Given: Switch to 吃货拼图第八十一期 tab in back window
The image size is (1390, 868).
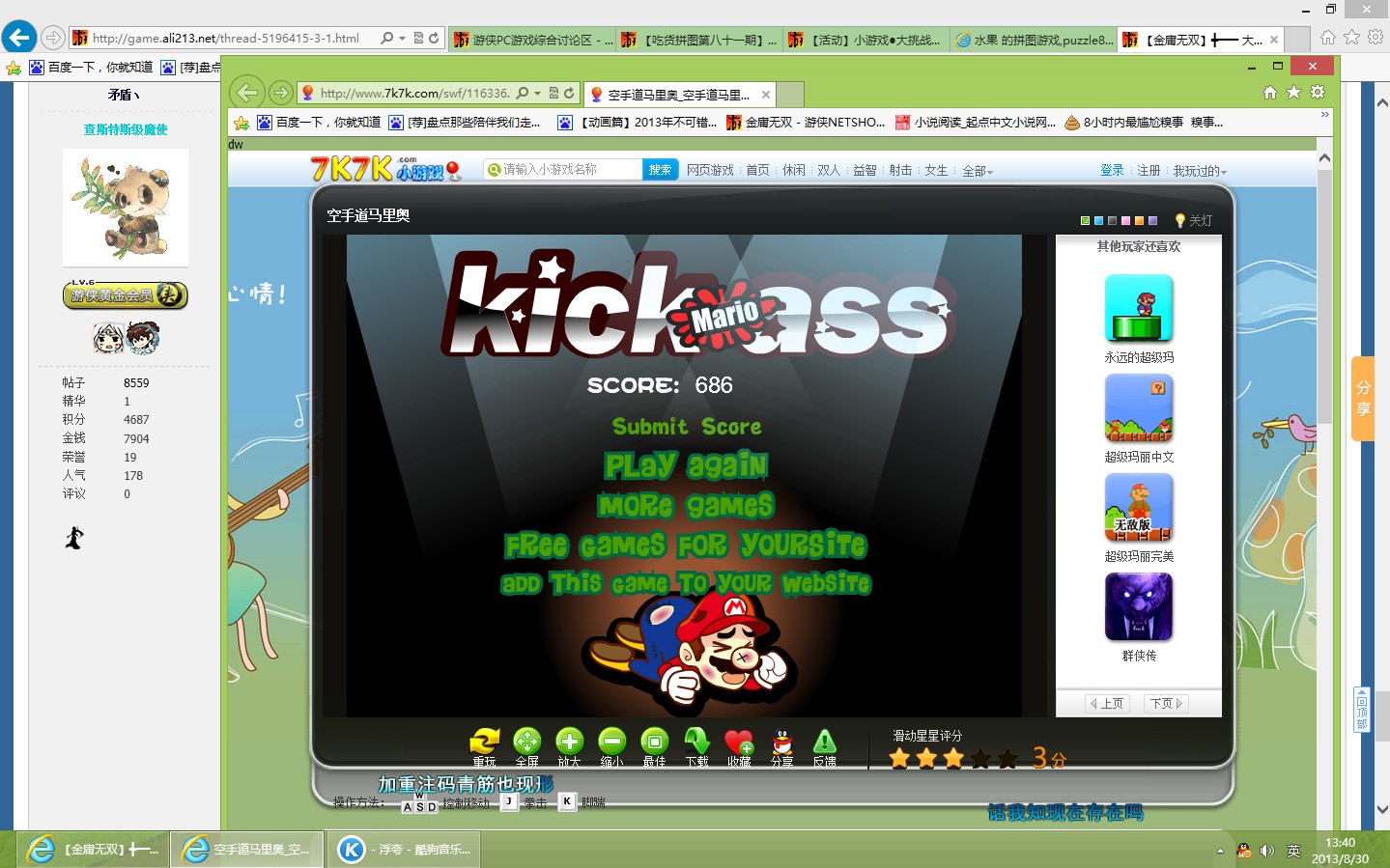Looking at the screenshot, I should click(700, 40).
